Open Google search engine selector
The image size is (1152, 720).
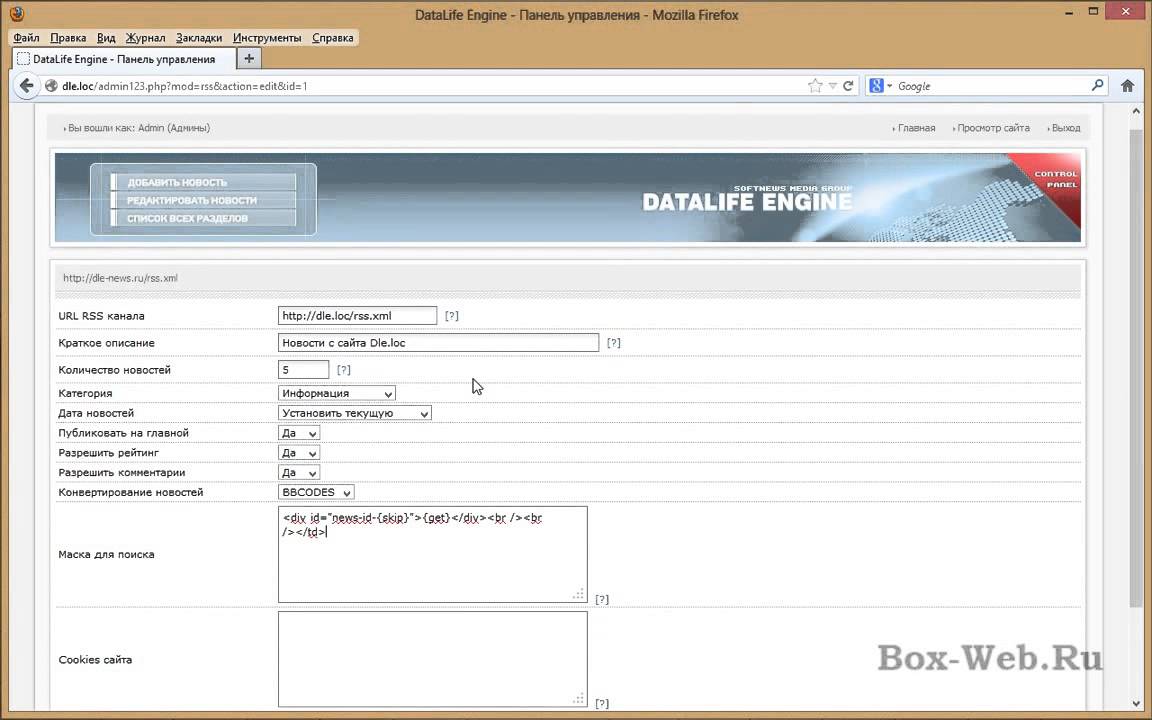tap(881, 86)
